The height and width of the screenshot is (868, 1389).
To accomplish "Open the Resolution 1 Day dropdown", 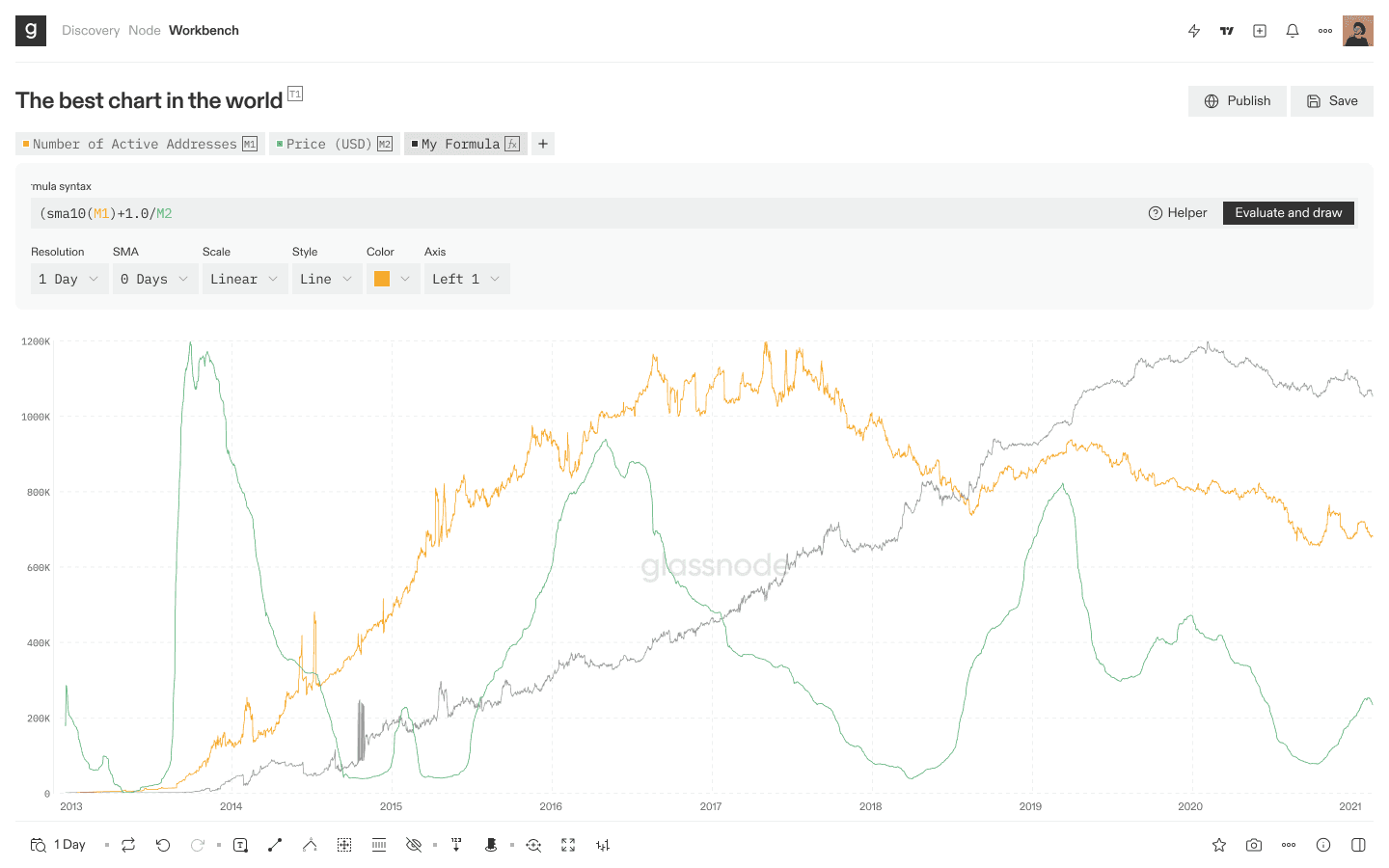I will point(68,279).
